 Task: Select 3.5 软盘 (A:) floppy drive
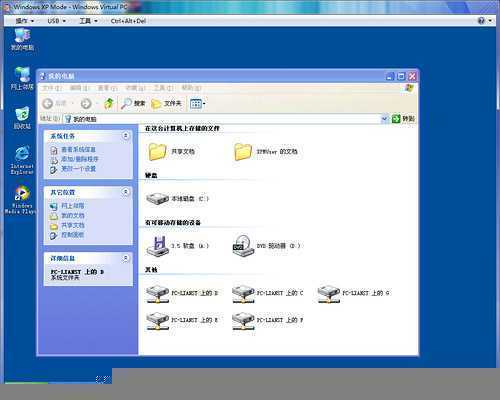pos(177,246)
